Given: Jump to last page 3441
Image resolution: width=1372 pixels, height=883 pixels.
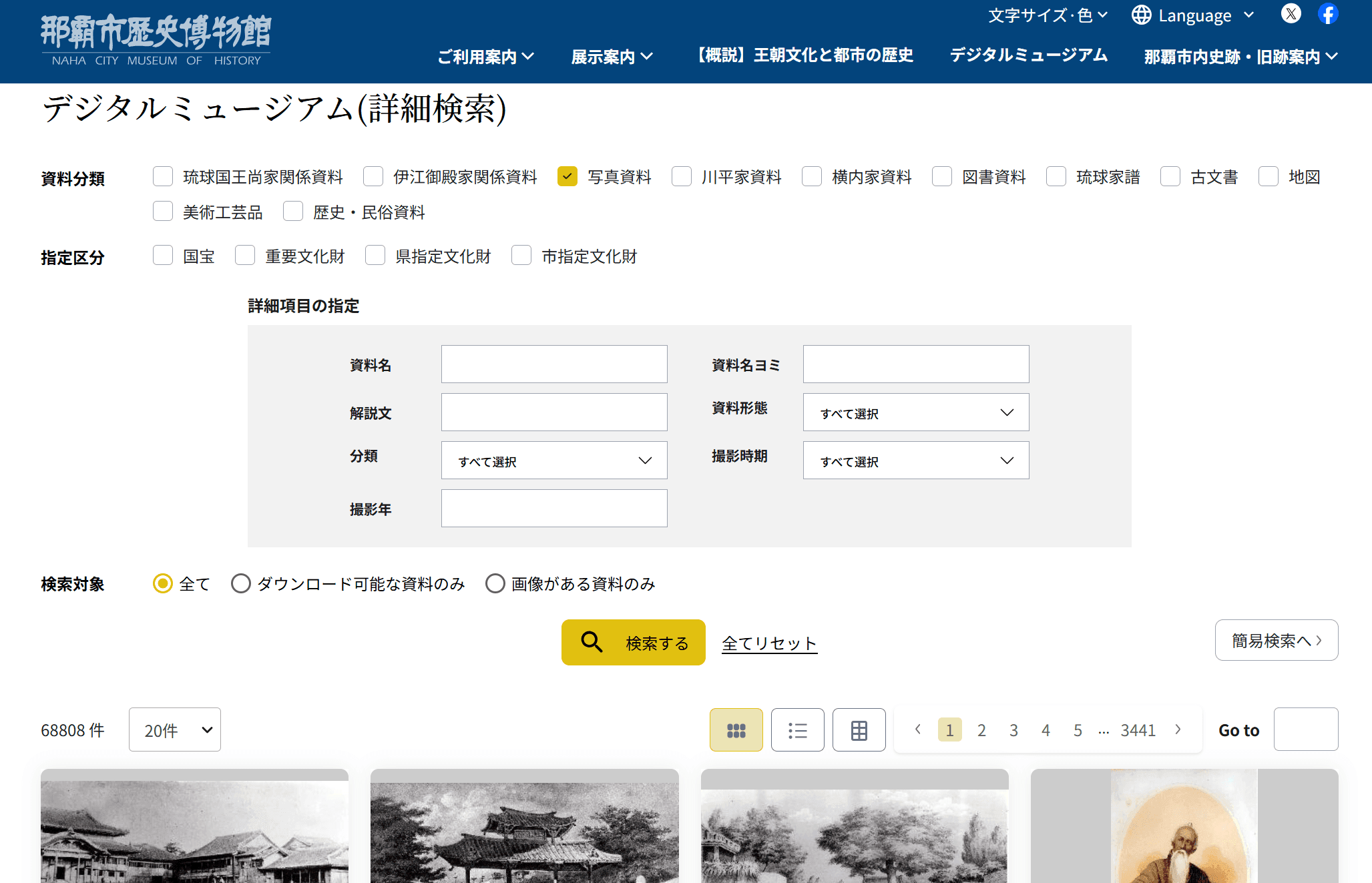Looking at the screenshot, I should click(1138, 730).
